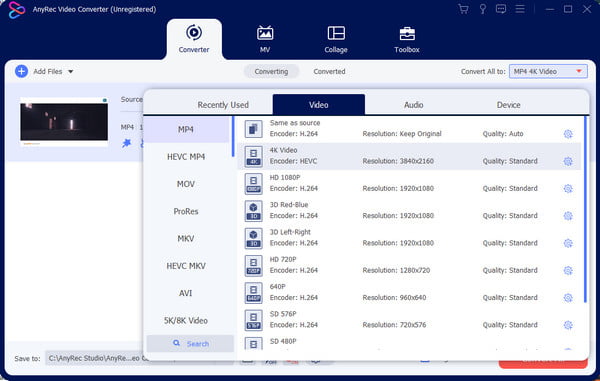This screenshot has width=600, height=381.
Task: Click the blue plus Add Files icon
Action: (x=21, y=71)
